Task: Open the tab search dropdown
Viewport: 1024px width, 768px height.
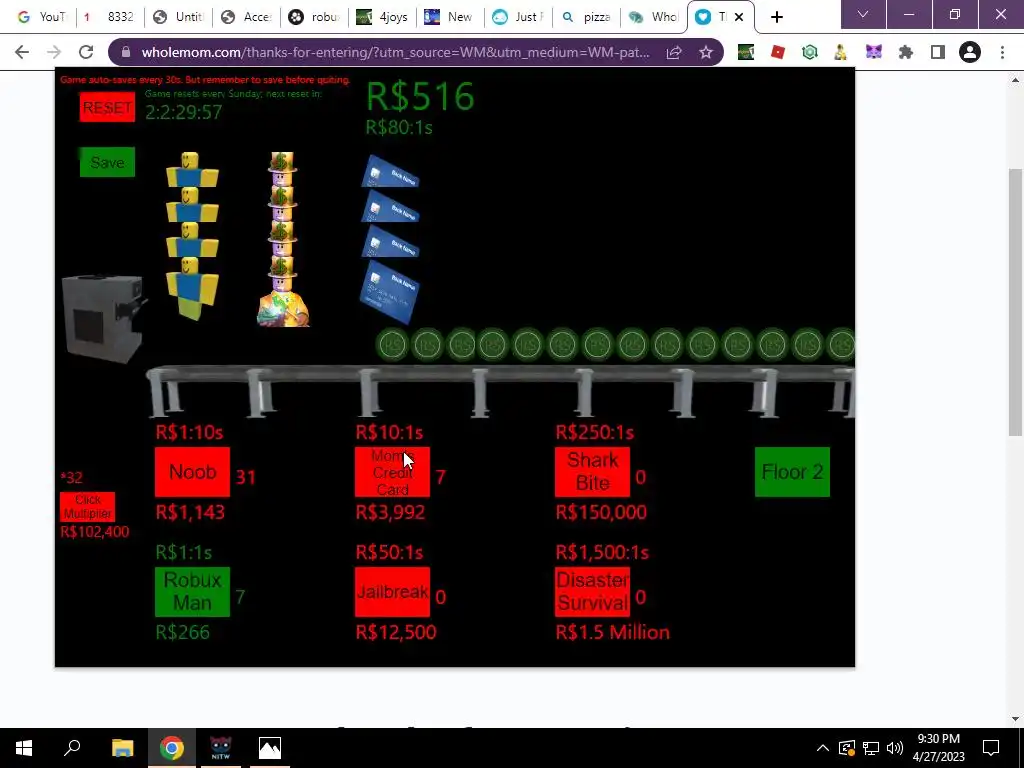Action: (x=863, y=14)
